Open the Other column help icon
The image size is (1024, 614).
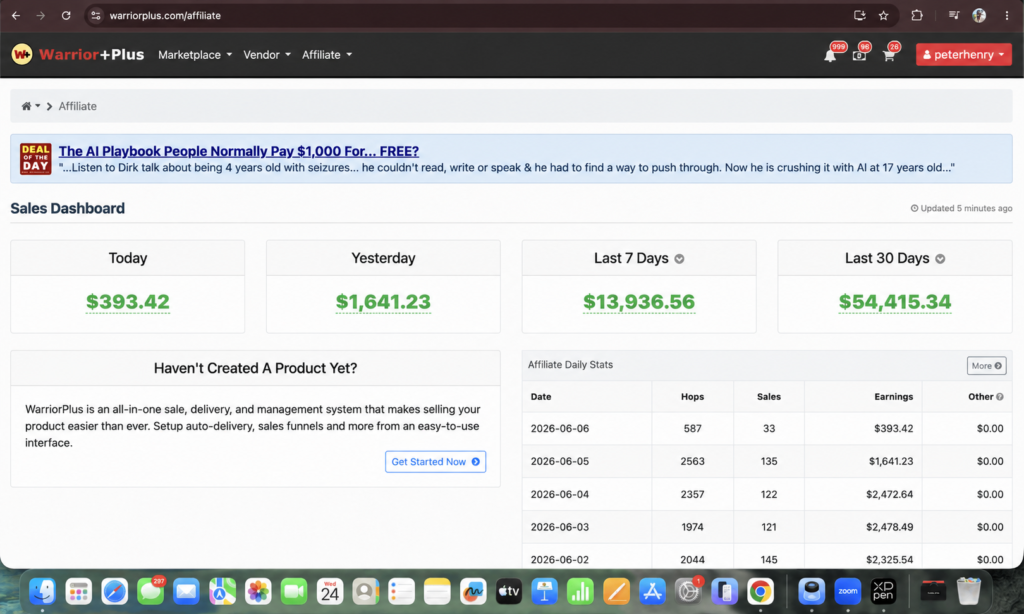tap(1000, 396)
